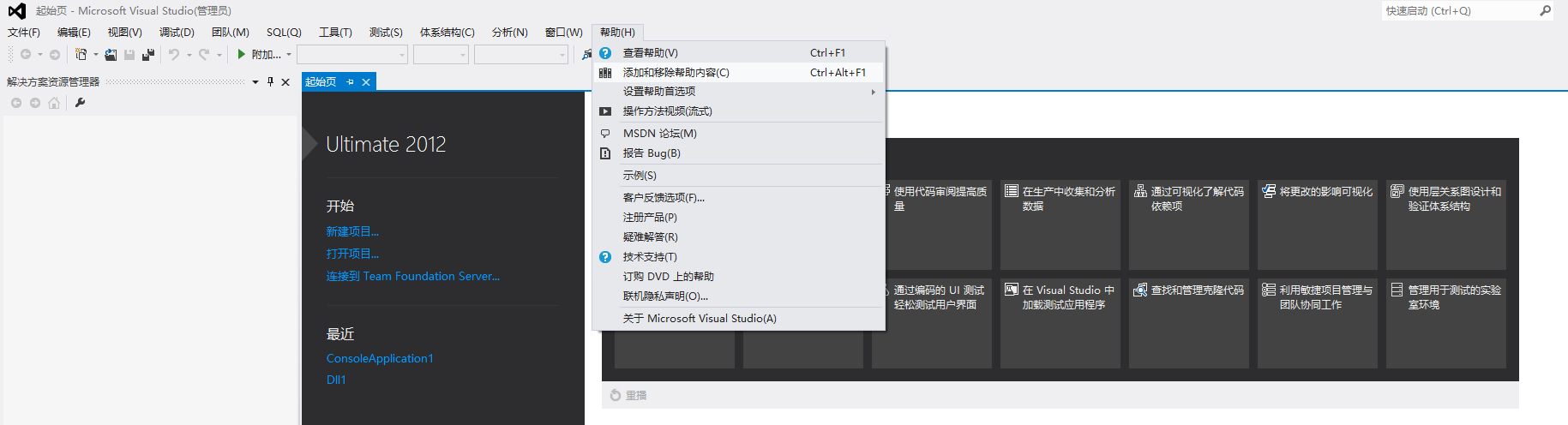The image size is (1568, 425).
Task: Click the Save All toolbar icon
Action: (x=148, y=55)
